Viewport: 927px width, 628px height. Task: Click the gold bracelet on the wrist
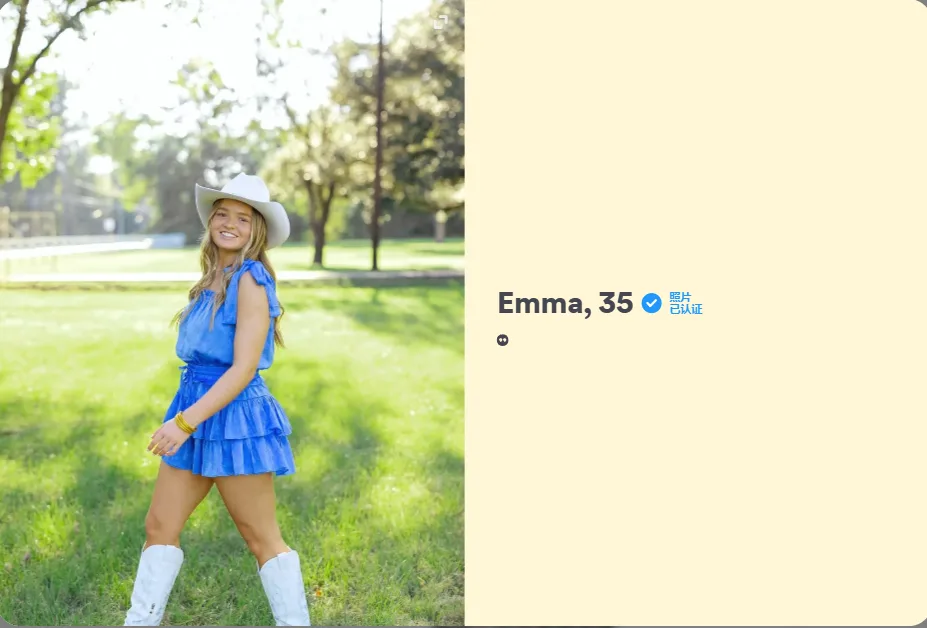[184, 423]
